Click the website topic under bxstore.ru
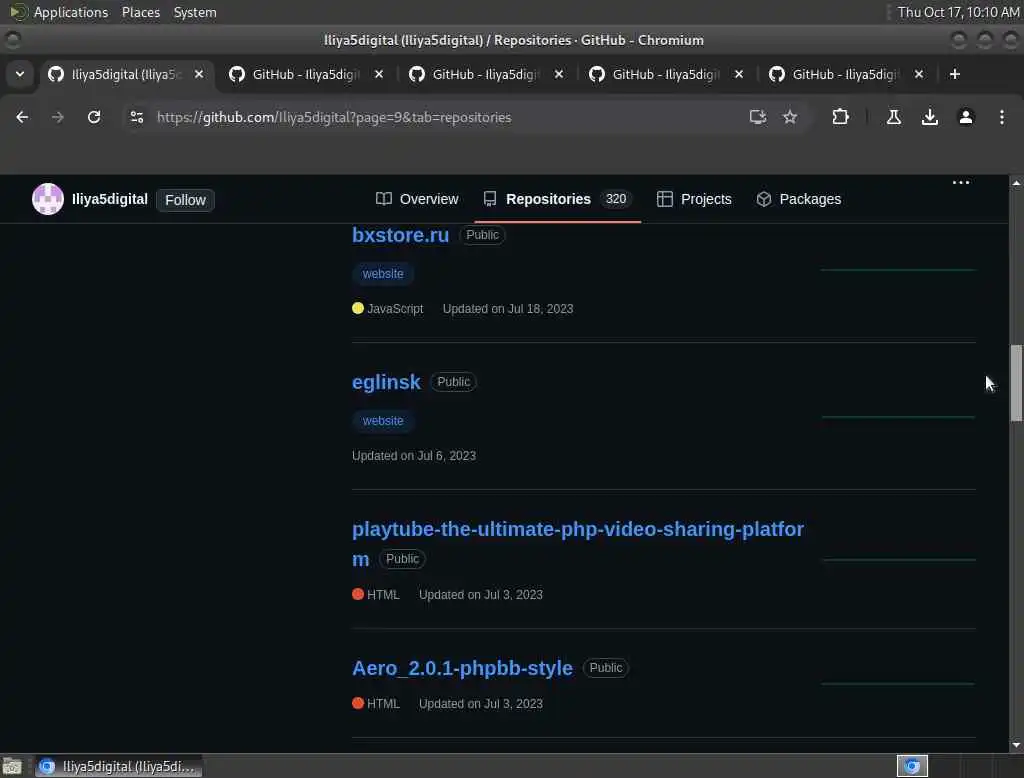1024x778 pixels. pyautogui.click(x=383, y=274)
